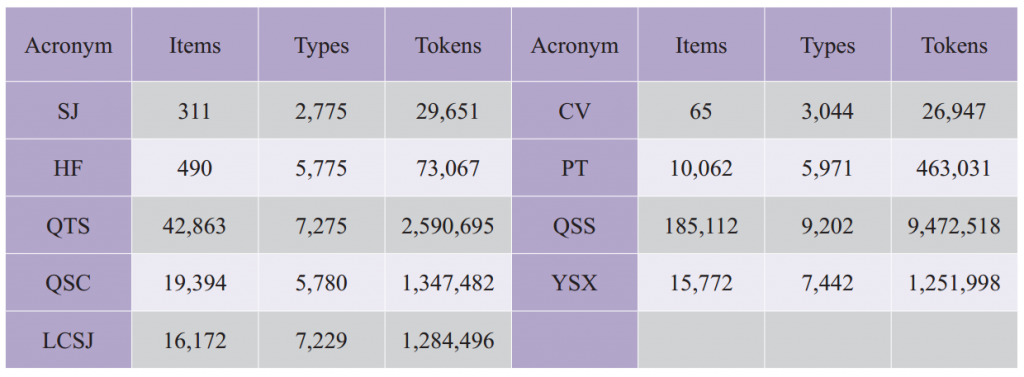Select the QSC acronym cell

coord(69,283)
